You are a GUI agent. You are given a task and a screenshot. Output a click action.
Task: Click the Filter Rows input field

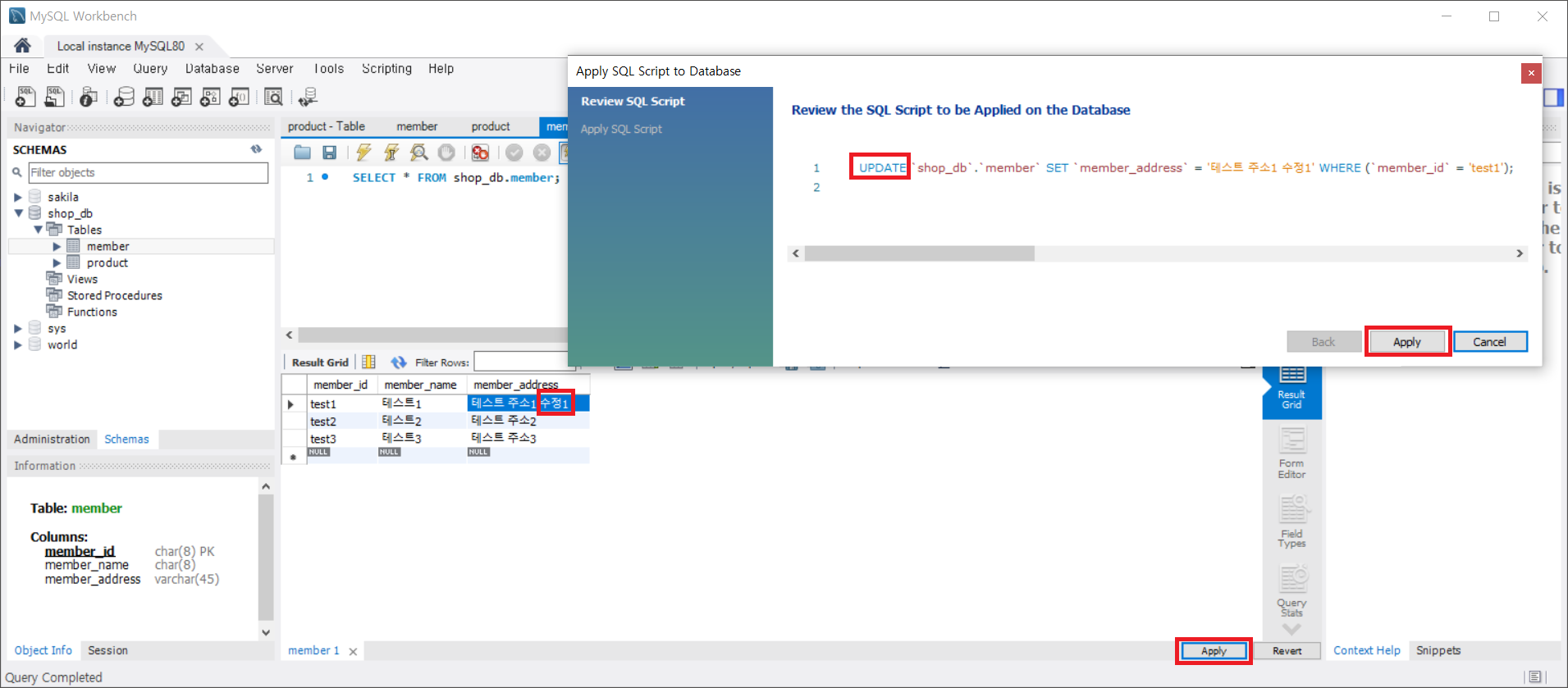(521, 362)
